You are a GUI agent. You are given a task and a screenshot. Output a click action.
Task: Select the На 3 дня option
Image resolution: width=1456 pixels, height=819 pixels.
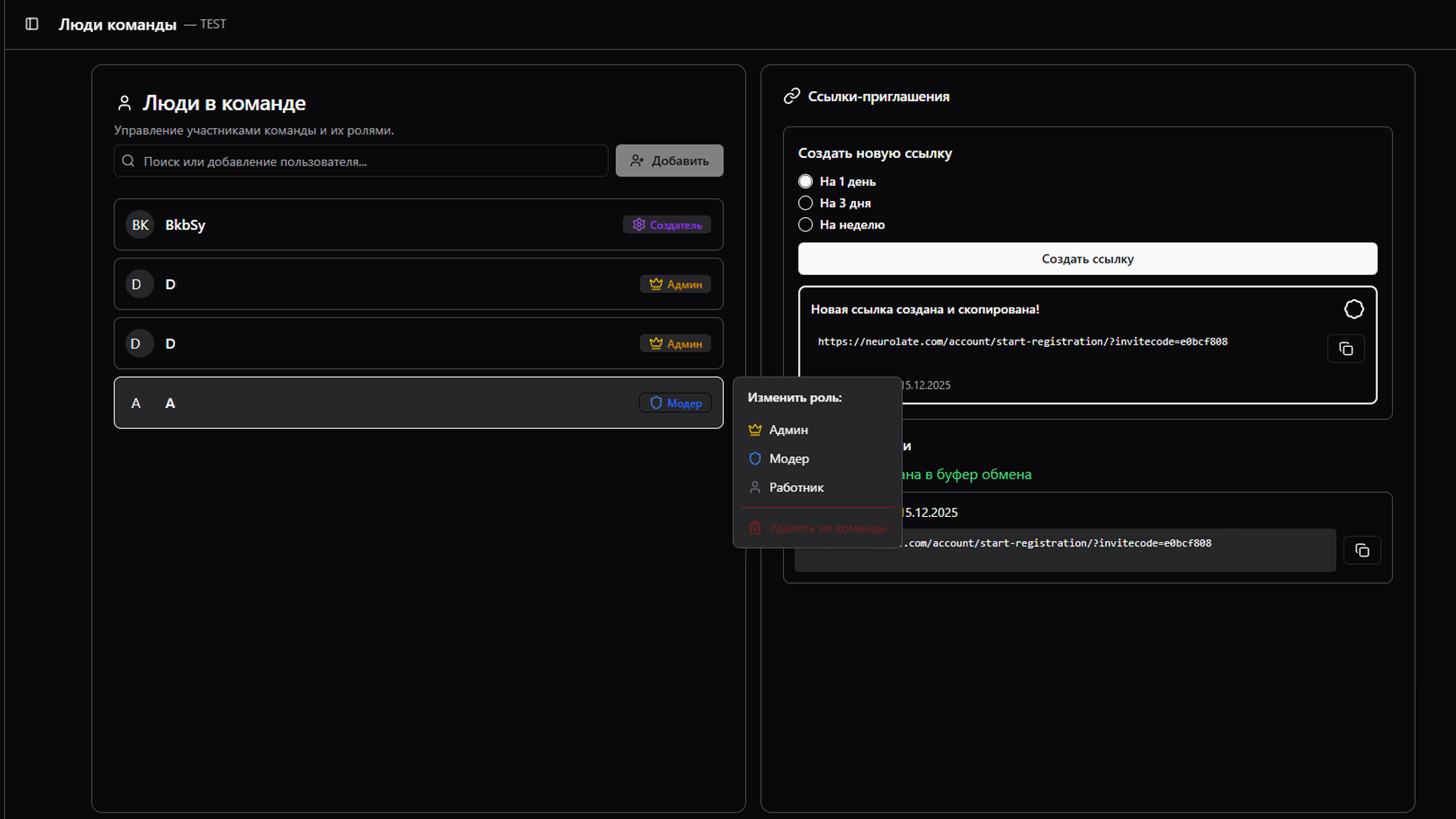click(806, 203)
